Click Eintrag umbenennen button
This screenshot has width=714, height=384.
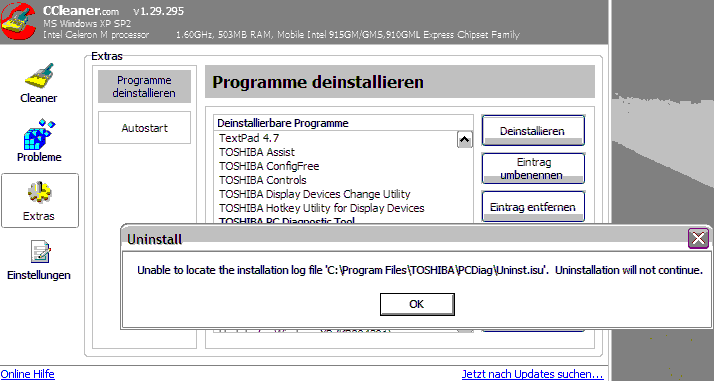point(533,169)
